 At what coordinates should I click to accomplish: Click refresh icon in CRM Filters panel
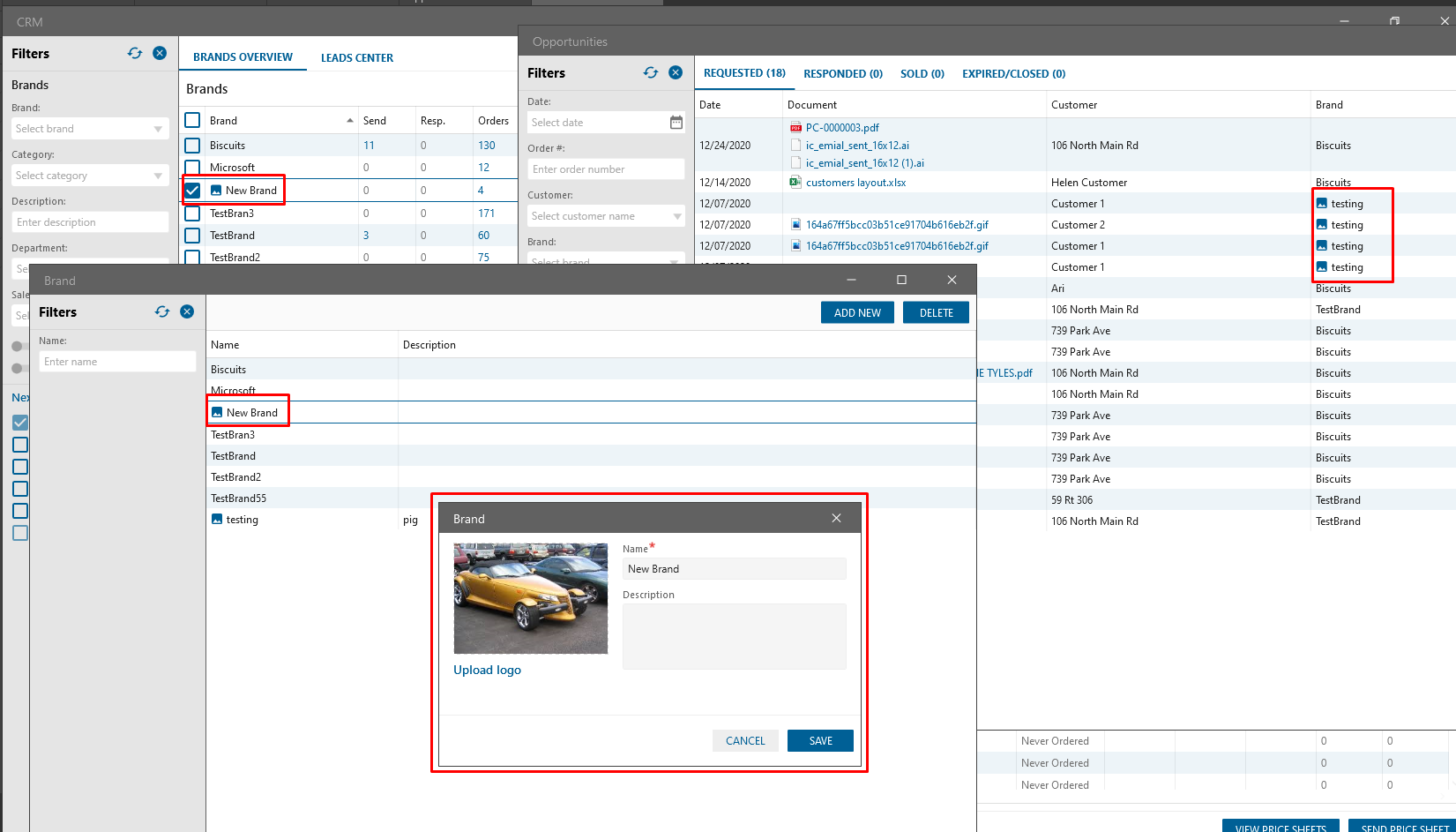[135, 54]
